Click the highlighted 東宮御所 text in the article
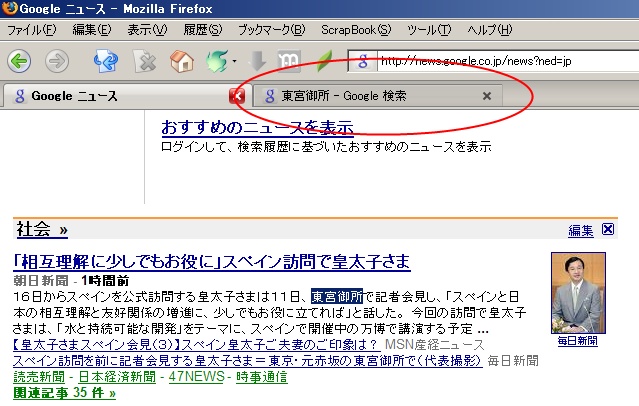639x406 pixels. coord(337,296)
